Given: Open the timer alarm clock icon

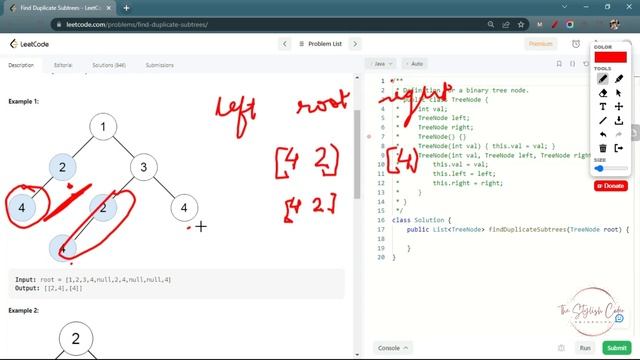Looking at the screenshot, I should tap(576, 44).
